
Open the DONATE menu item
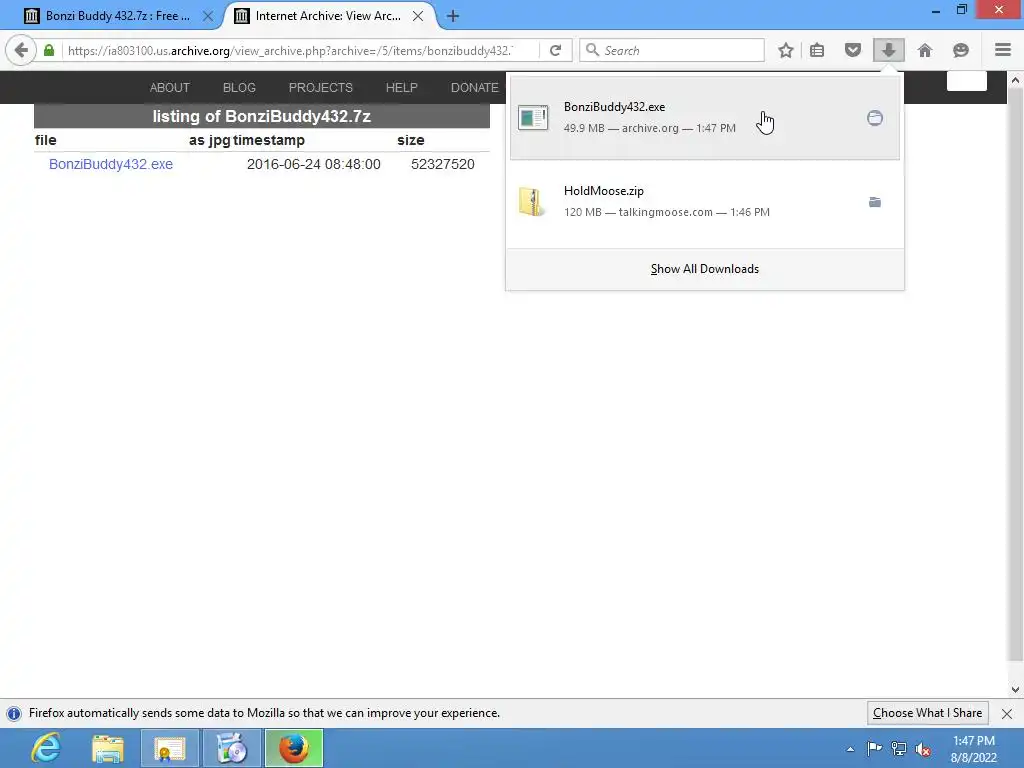(475, 88)
